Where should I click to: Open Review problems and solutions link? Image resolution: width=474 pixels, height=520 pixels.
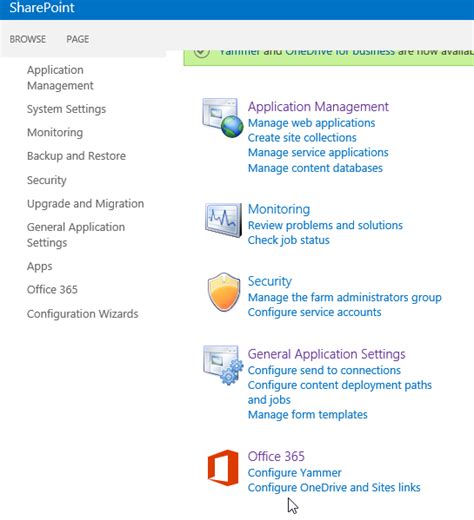(325, 225)
